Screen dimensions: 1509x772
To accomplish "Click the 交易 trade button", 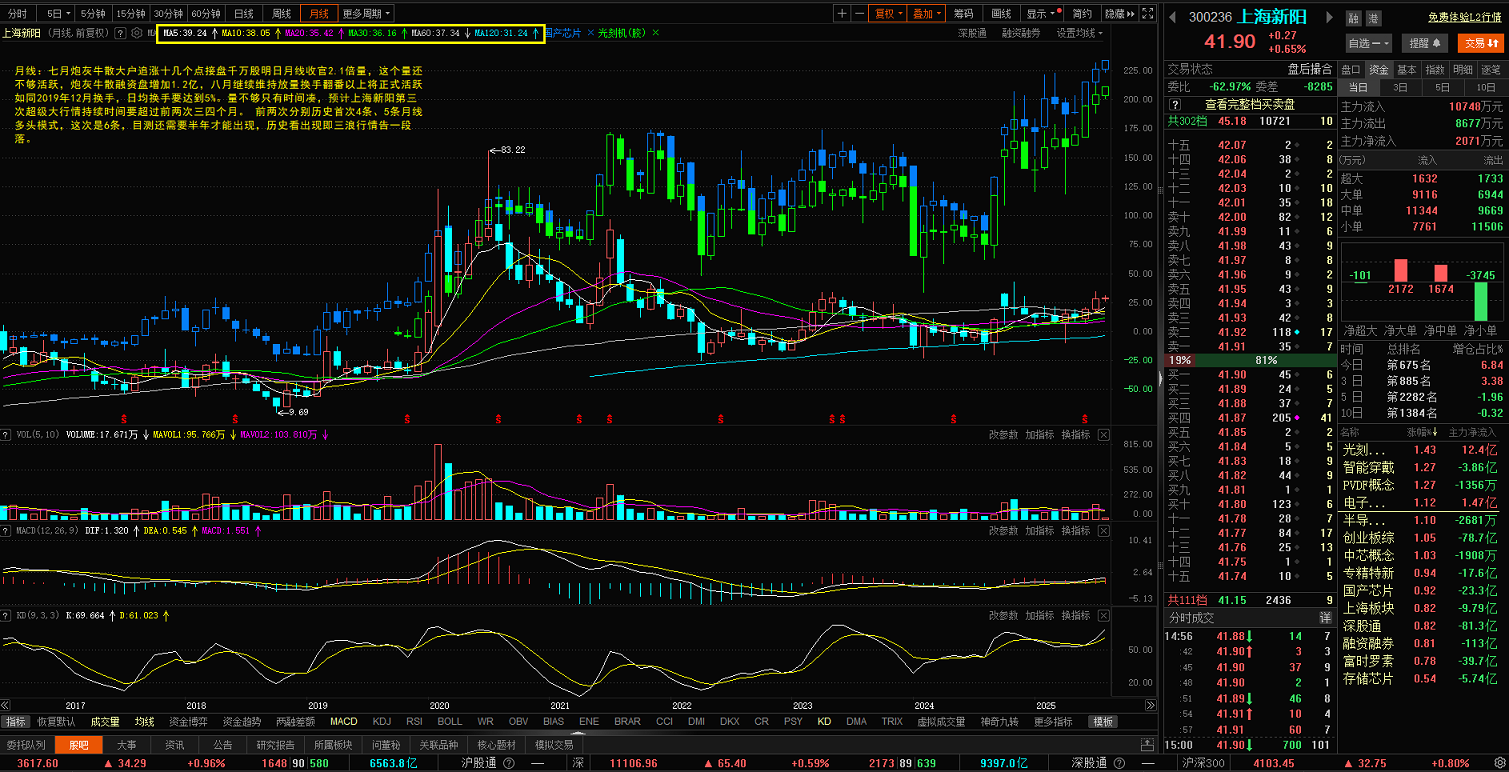I will 1480,43.
